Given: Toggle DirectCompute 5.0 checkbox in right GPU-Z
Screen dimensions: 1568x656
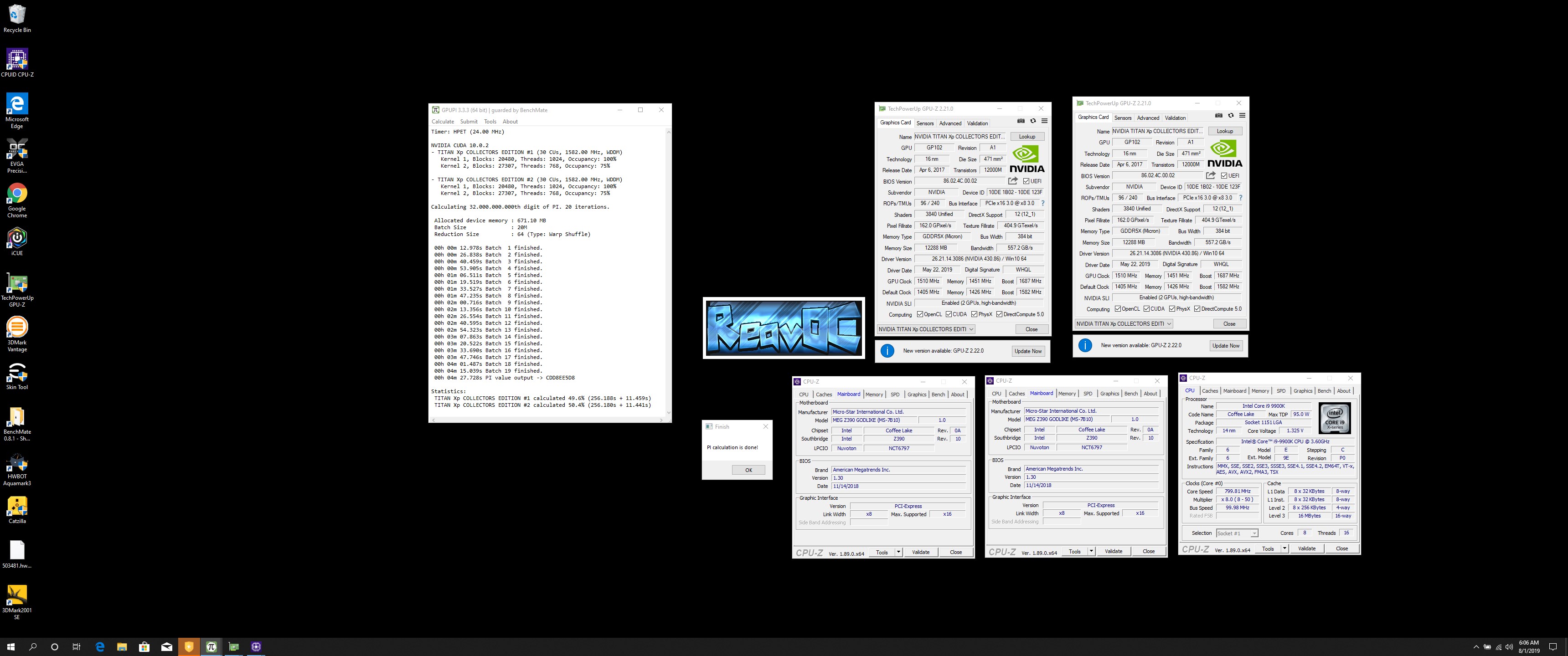Looking at the screenshot, I should [x=1197, y=309].
